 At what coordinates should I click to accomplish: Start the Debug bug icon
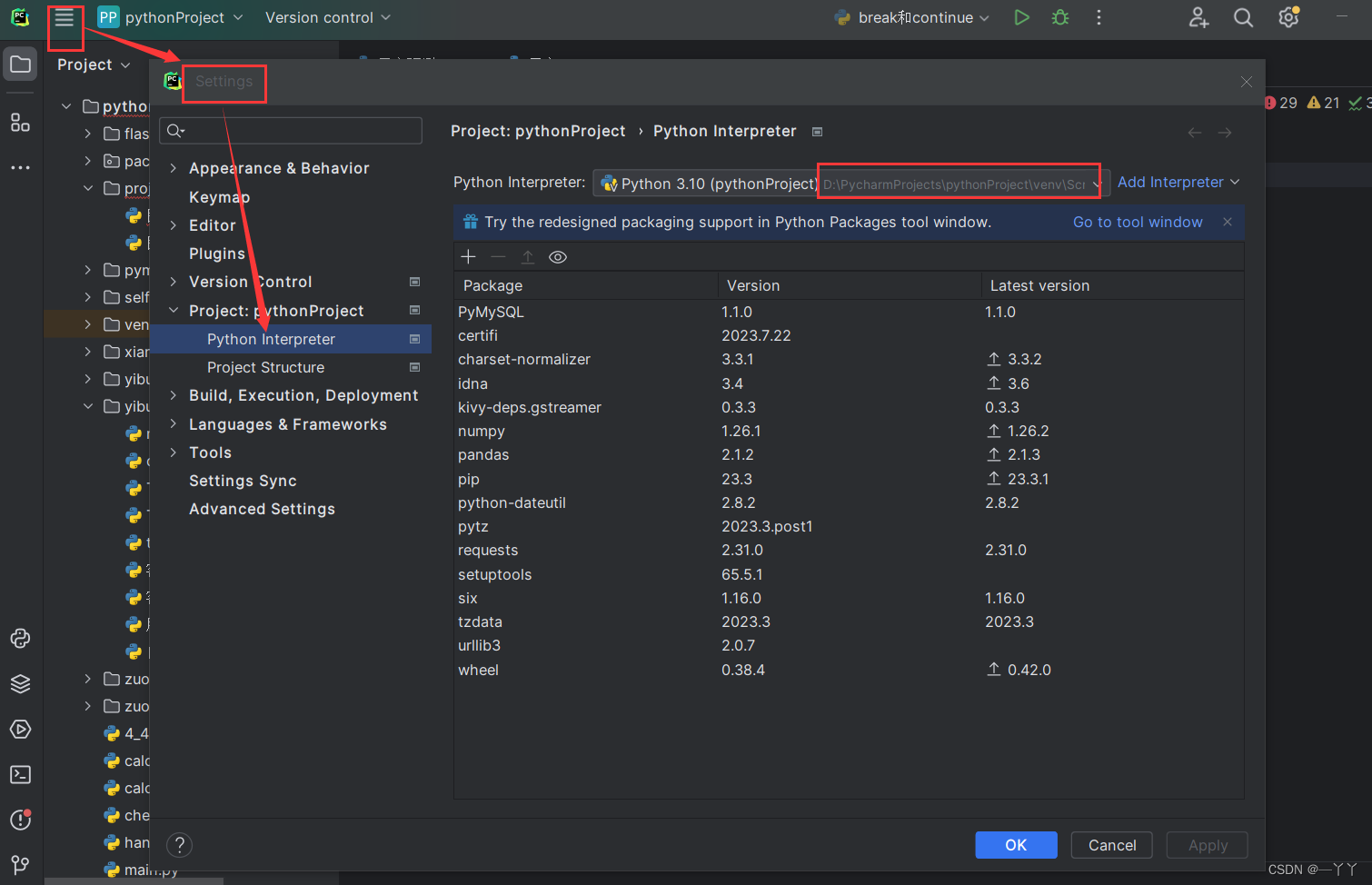coord(1060,17)
